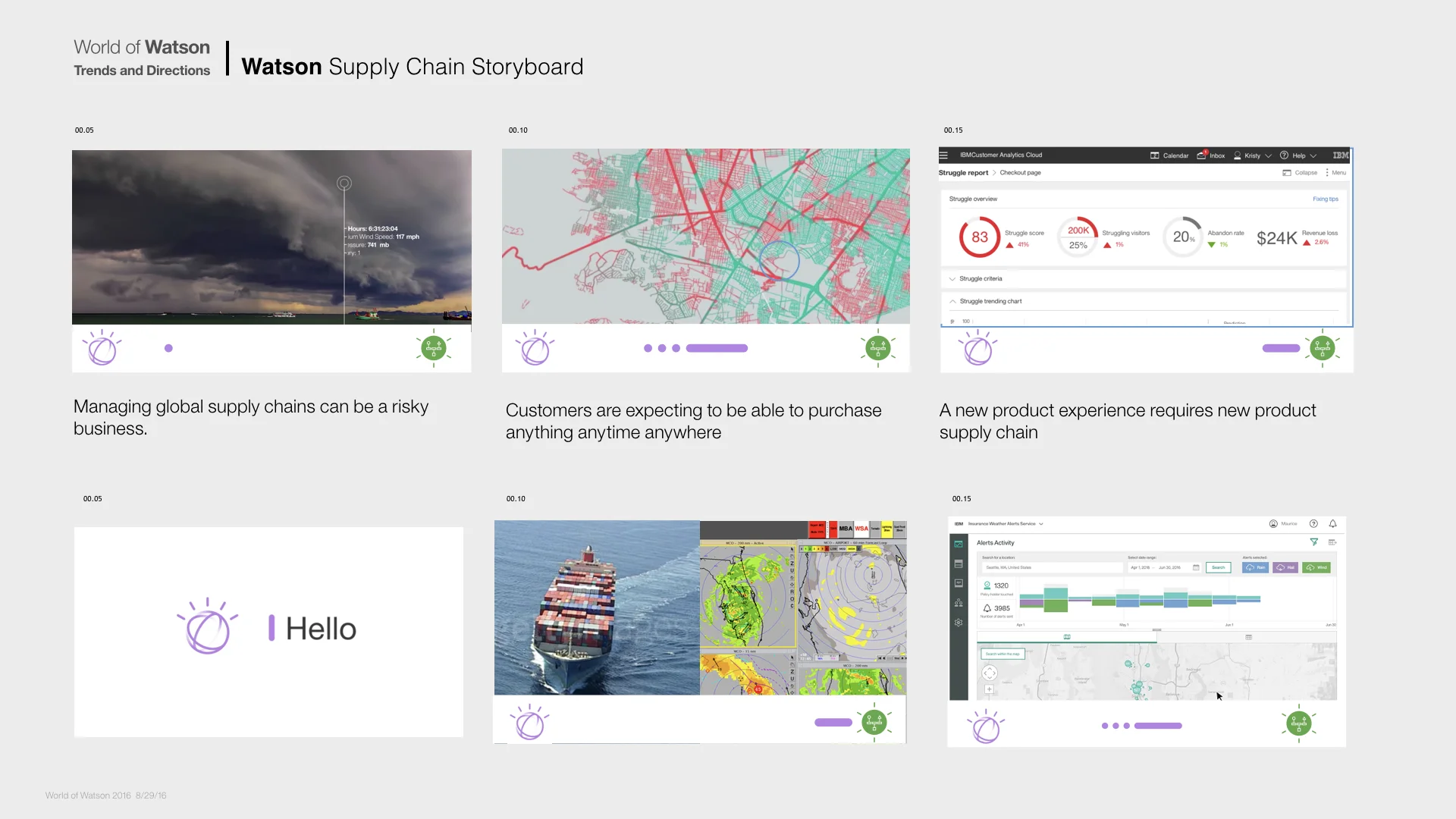Image resolution: width=1456 pixels, height=819 pixels.
Task: Switch to the table view tab
Action: point(1248,637)
